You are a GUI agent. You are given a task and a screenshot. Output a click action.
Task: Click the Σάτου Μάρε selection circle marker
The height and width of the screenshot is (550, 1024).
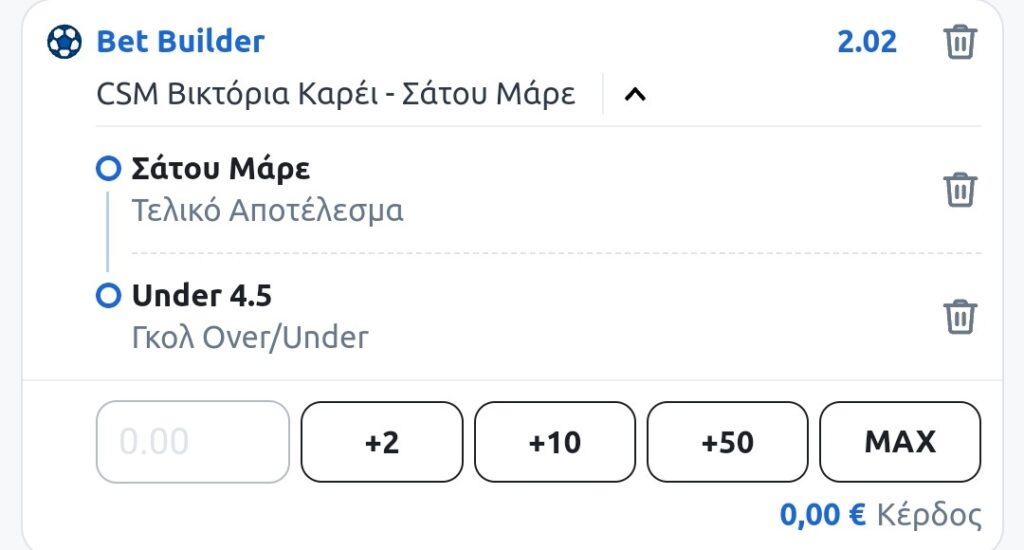click(x=107, y=168)
